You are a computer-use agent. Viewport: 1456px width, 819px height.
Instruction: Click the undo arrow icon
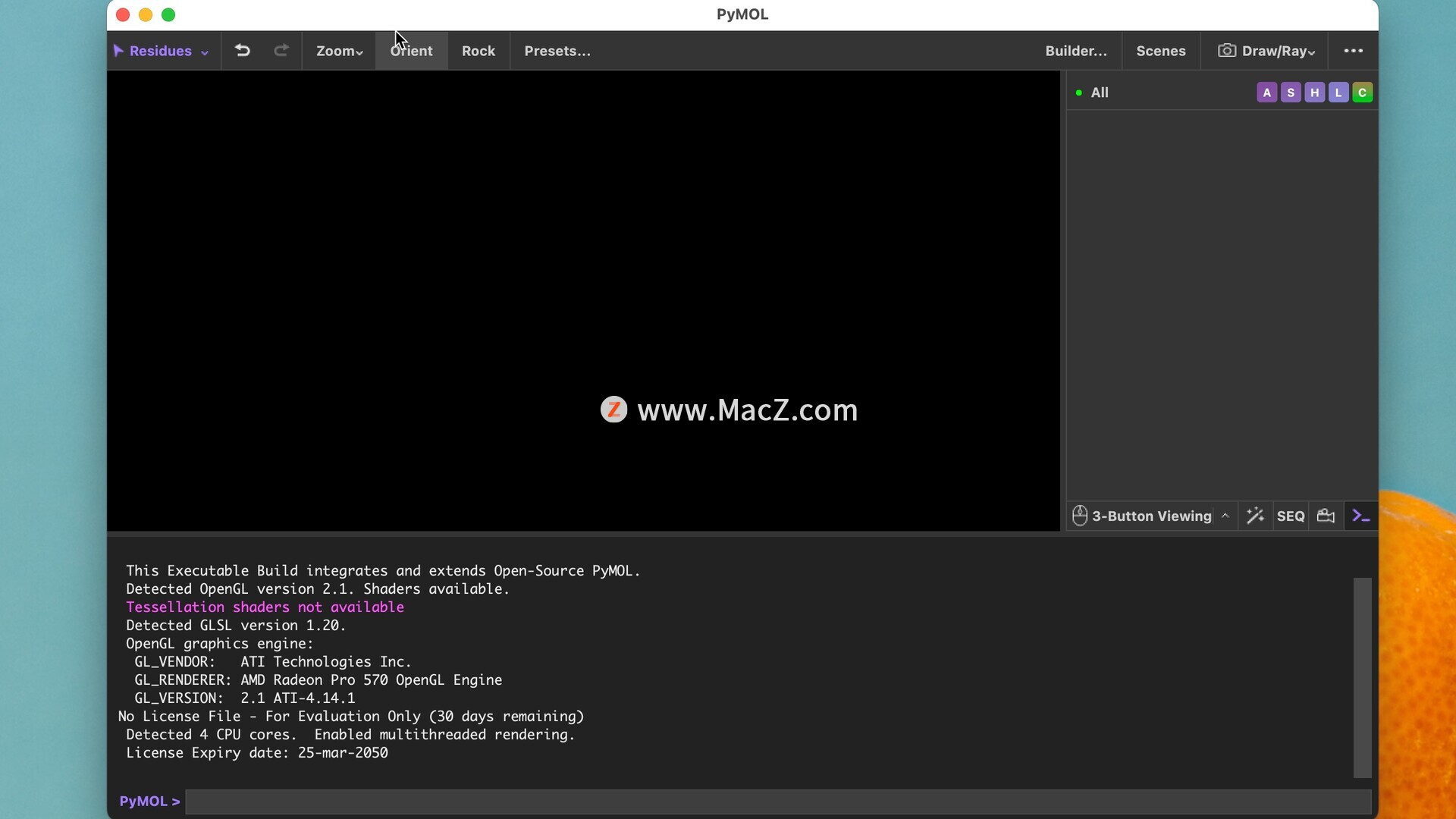[x=243, y=51]
